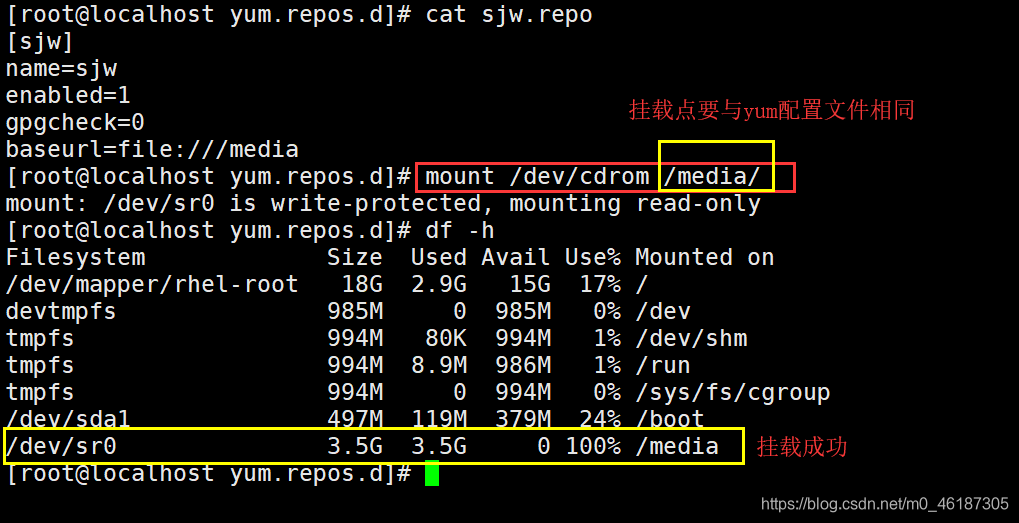Screen dimensions: 1019x523
Task: Select the '15G' available value
Action: pos(529,285)
